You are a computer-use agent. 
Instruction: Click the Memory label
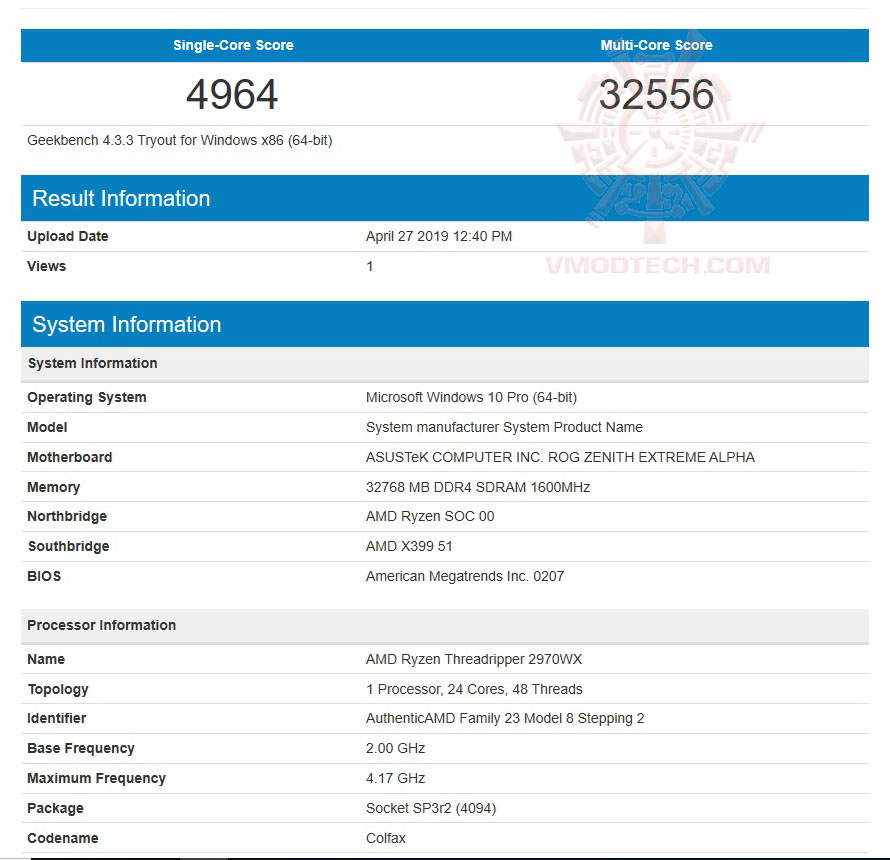[53, 488]
